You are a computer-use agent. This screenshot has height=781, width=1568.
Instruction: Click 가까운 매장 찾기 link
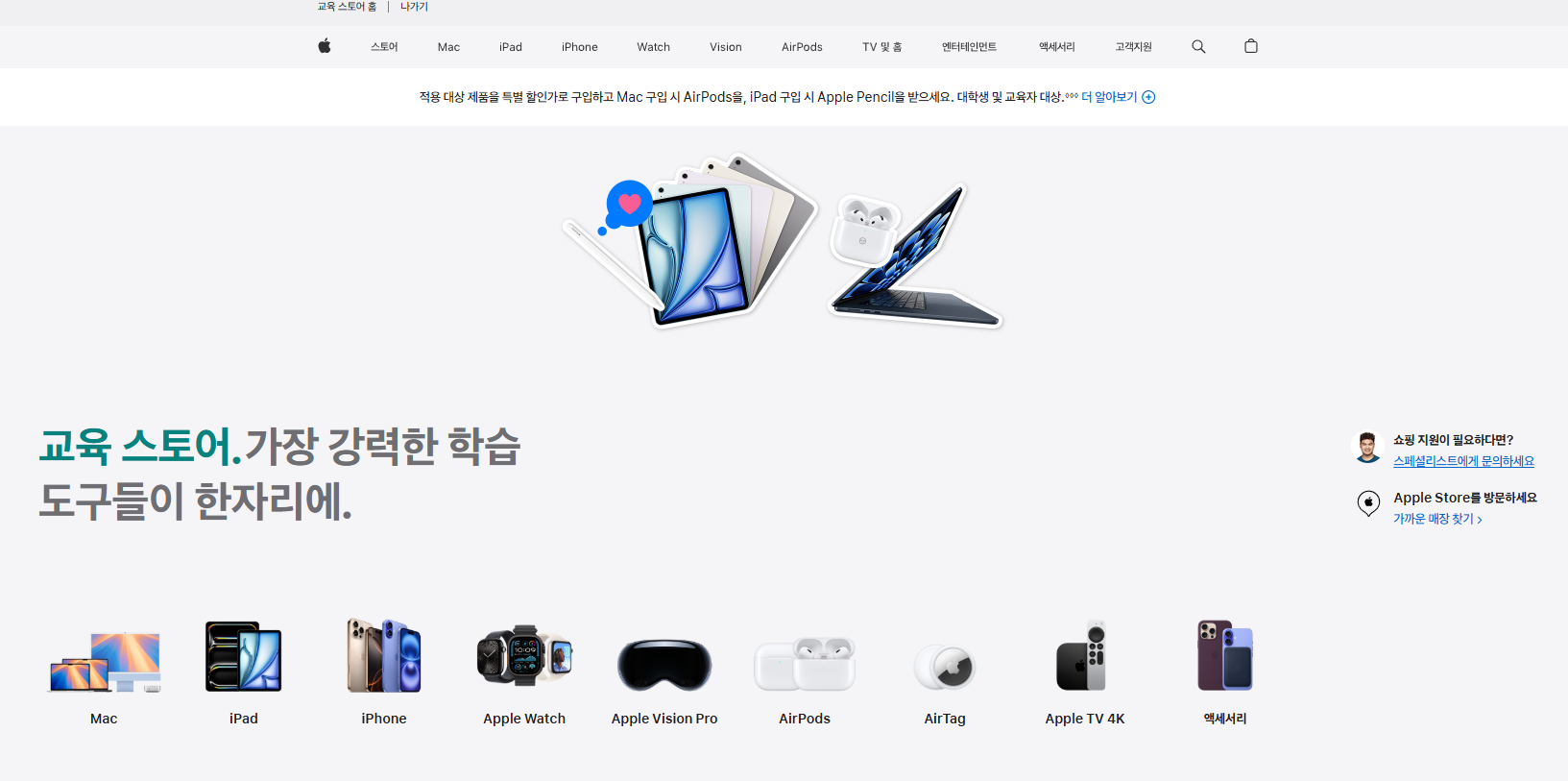1437,519
